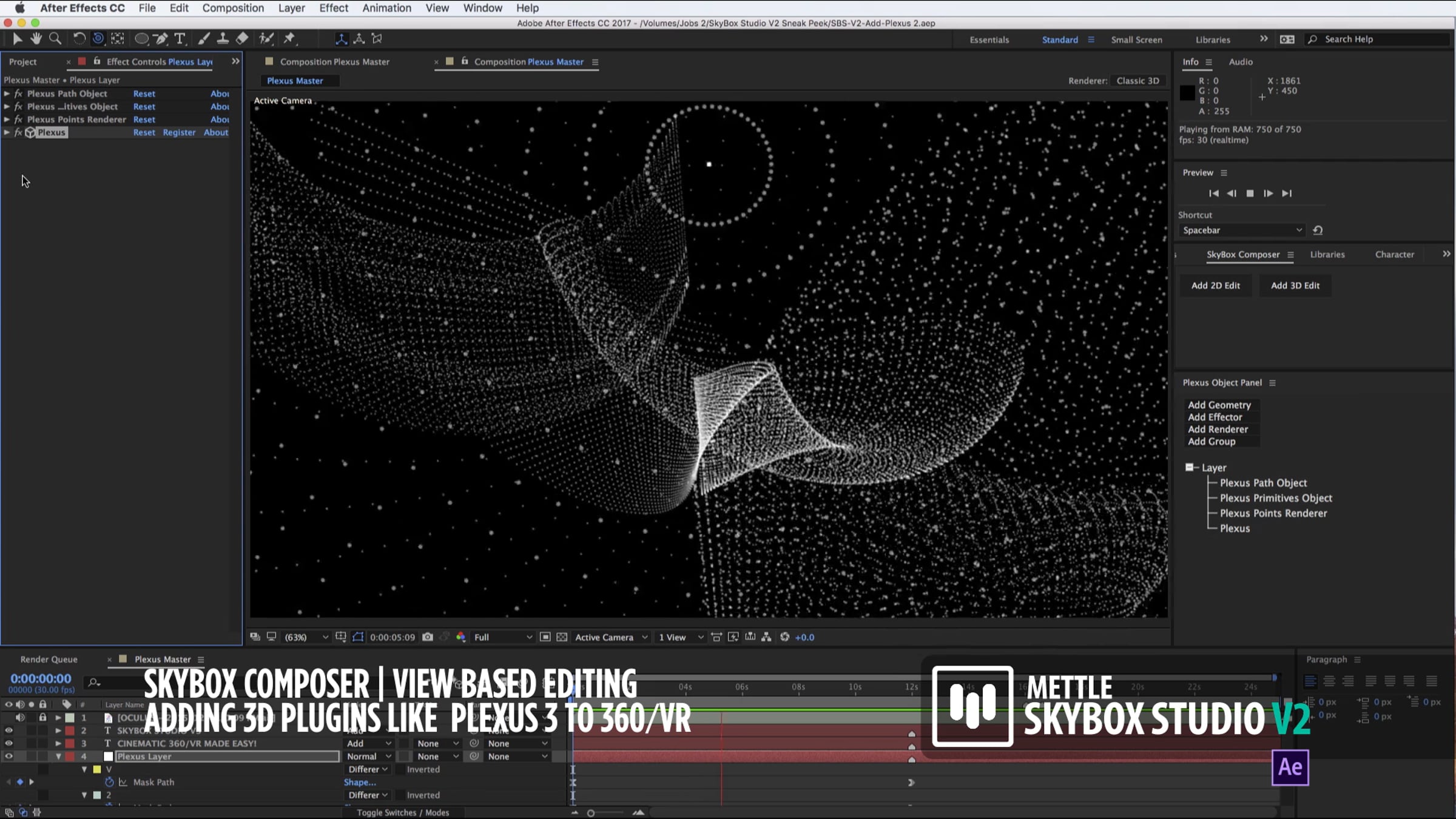Expand layer 3 in the timeline

click(58, 744)
